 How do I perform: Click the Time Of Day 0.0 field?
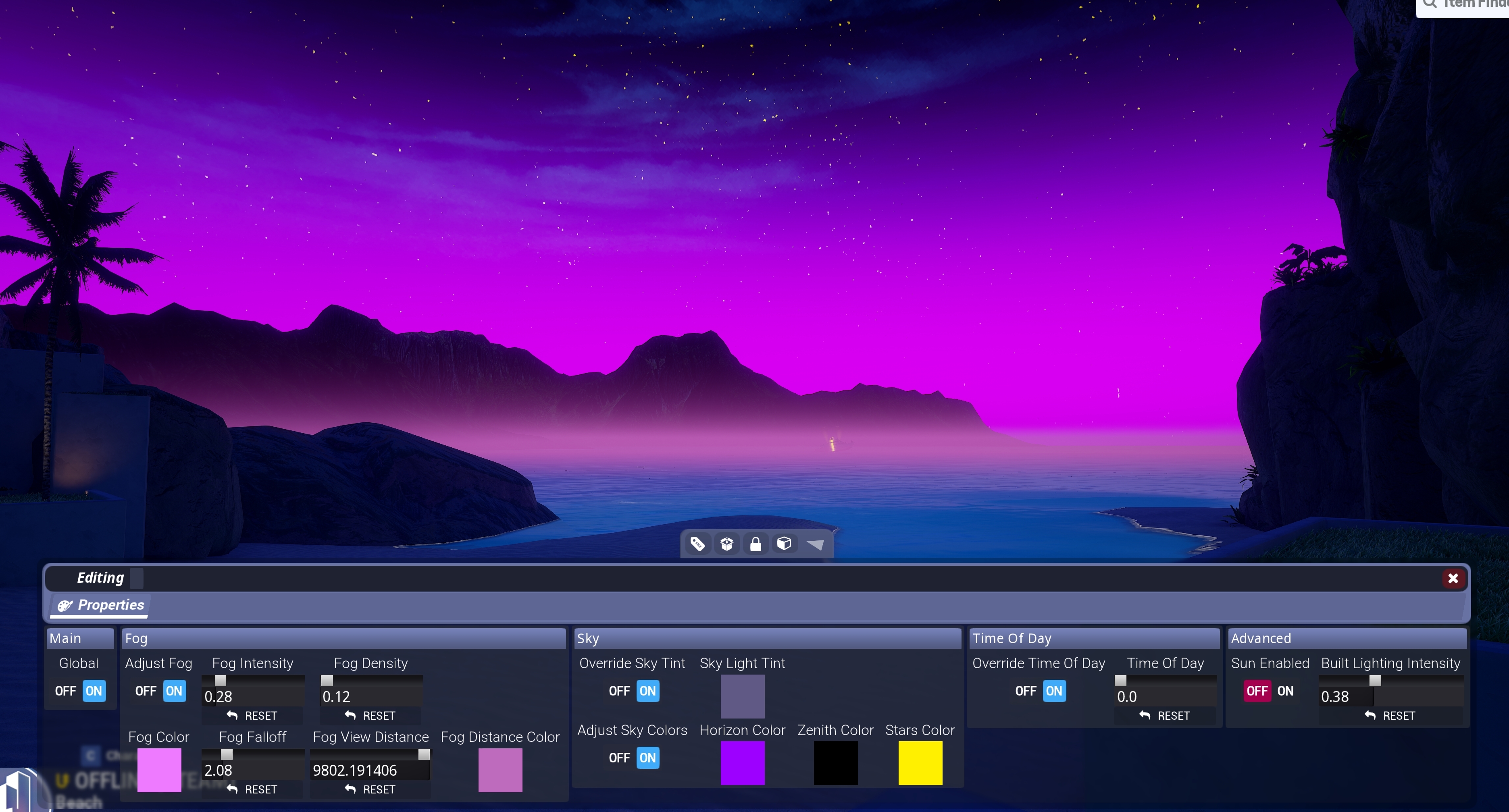pos(1165,697)
